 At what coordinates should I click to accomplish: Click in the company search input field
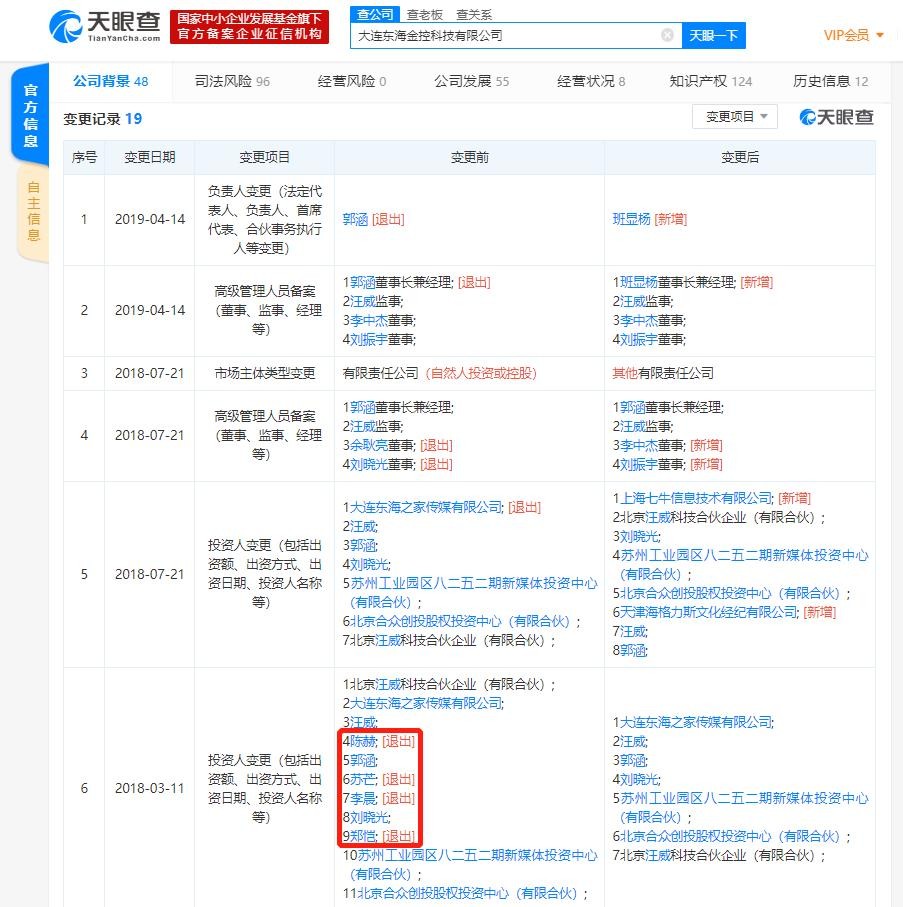coord(505,35)
